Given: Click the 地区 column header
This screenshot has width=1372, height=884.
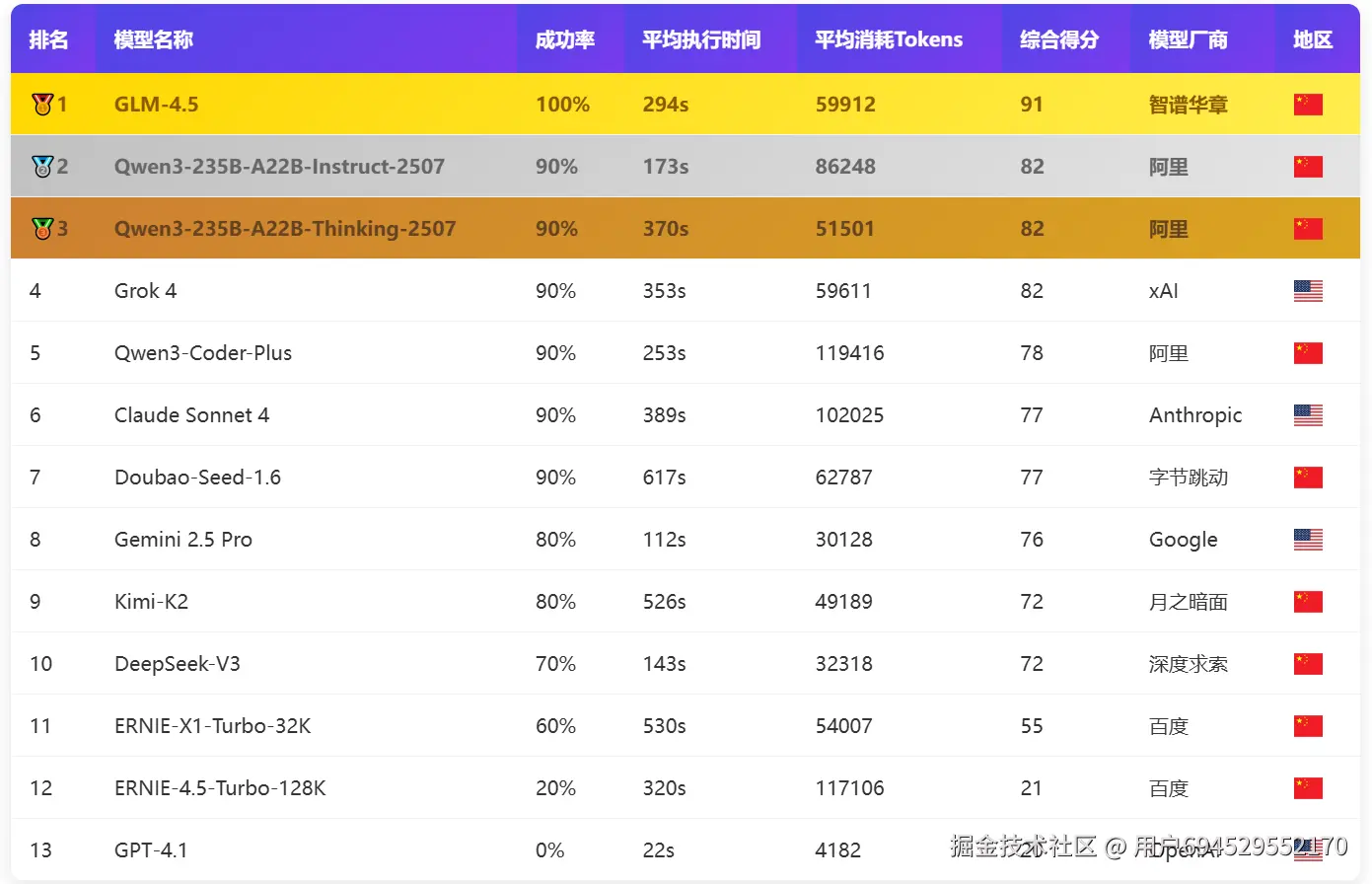Looking at the screenshot, I should [1313, 39].
